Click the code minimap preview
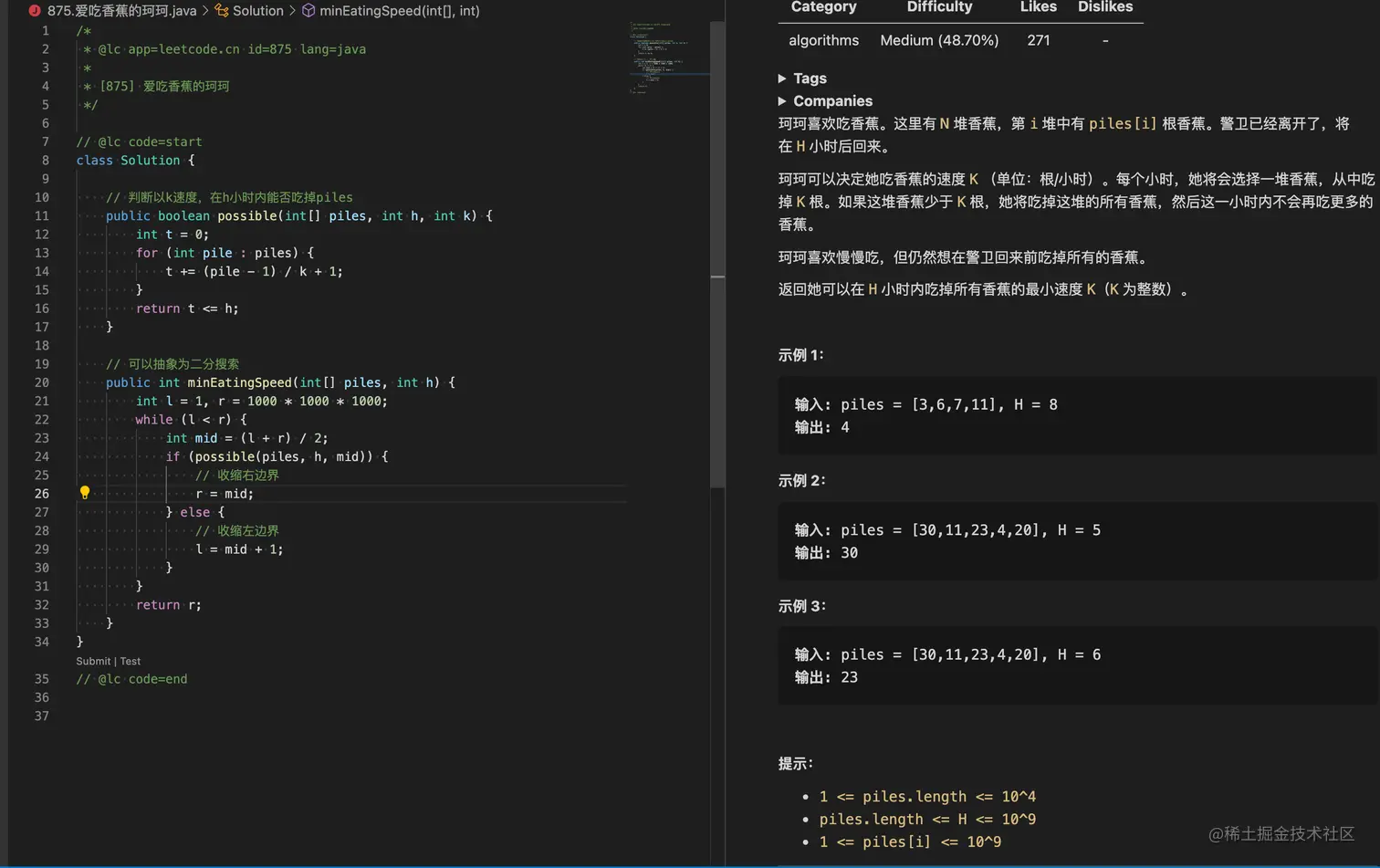 point(669,57)
